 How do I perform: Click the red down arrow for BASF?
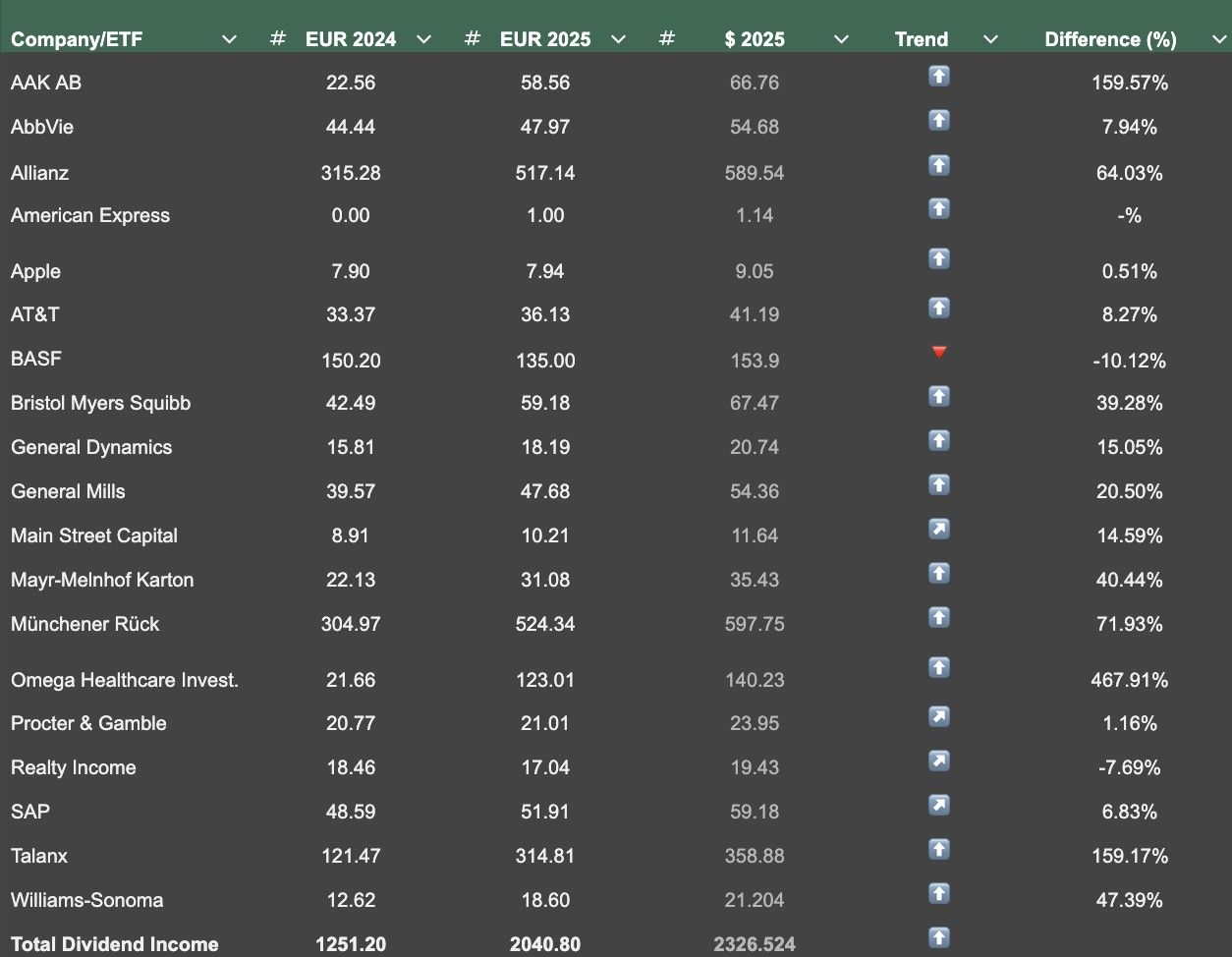[939, 352]
